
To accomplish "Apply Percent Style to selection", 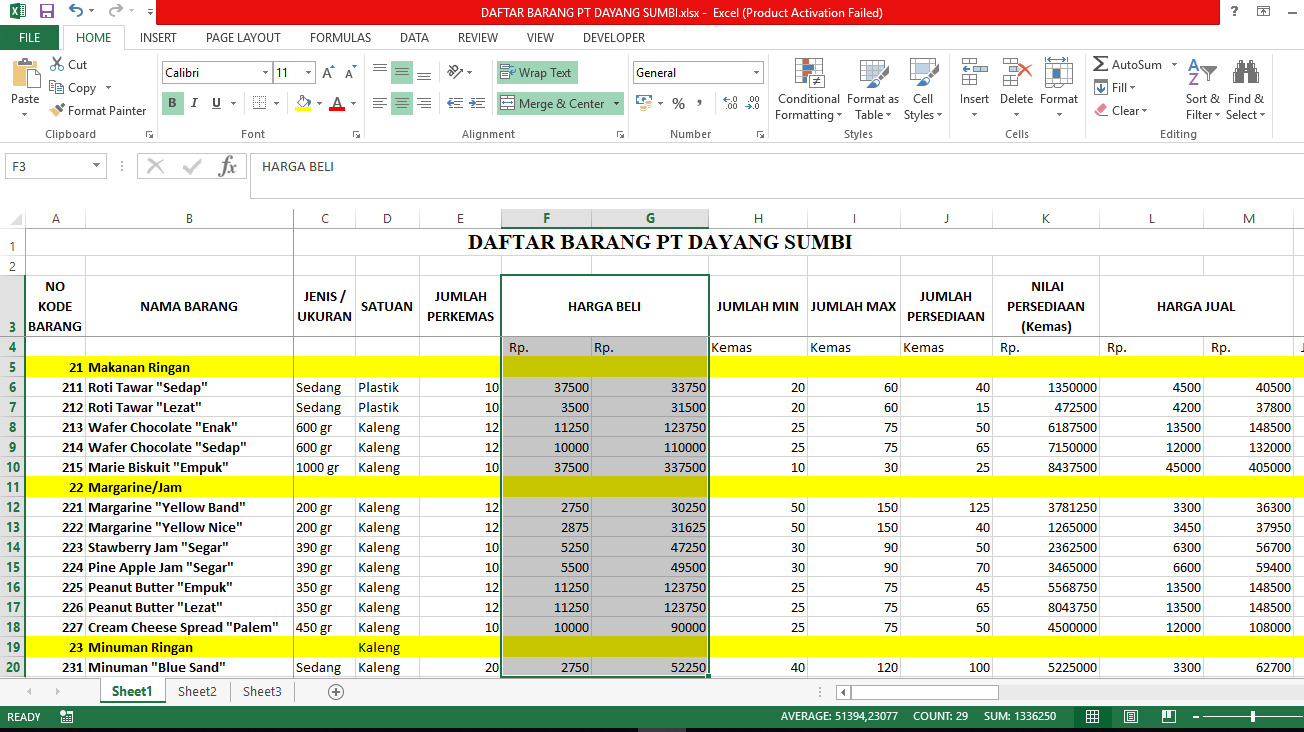I will click(x=678, y=103).
